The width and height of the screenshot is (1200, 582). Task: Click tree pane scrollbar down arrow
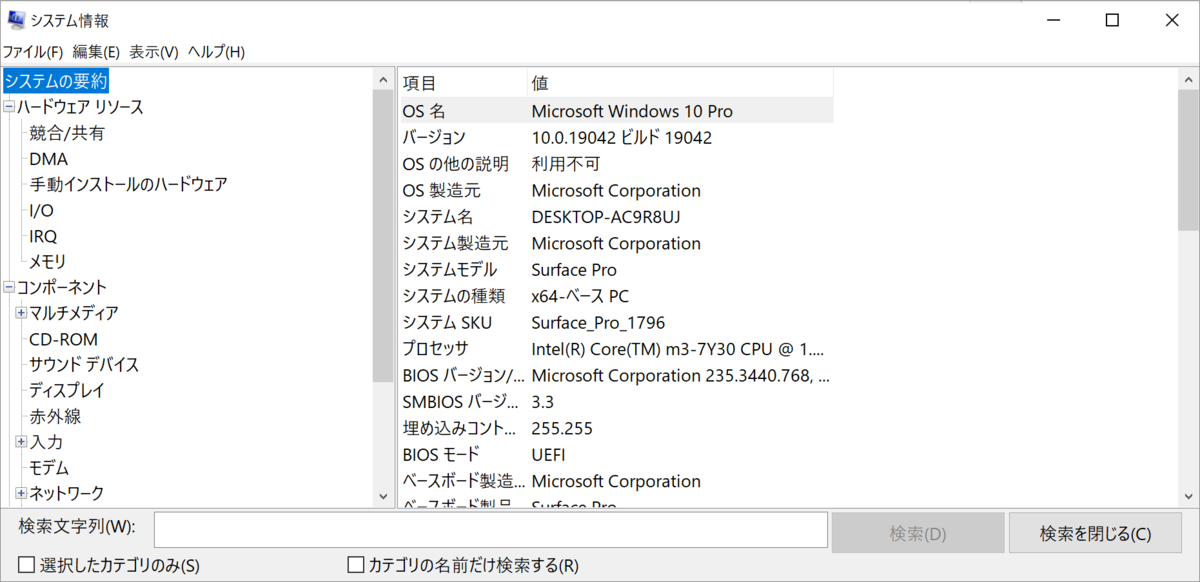(384, 495)
